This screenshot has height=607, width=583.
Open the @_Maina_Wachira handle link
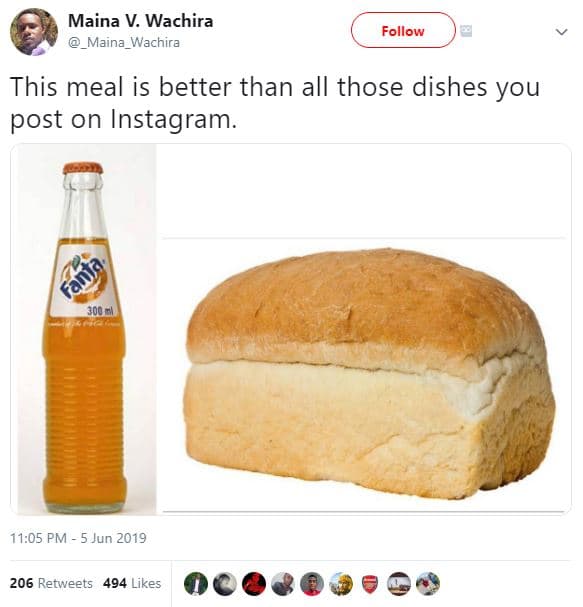click(124, 42)
